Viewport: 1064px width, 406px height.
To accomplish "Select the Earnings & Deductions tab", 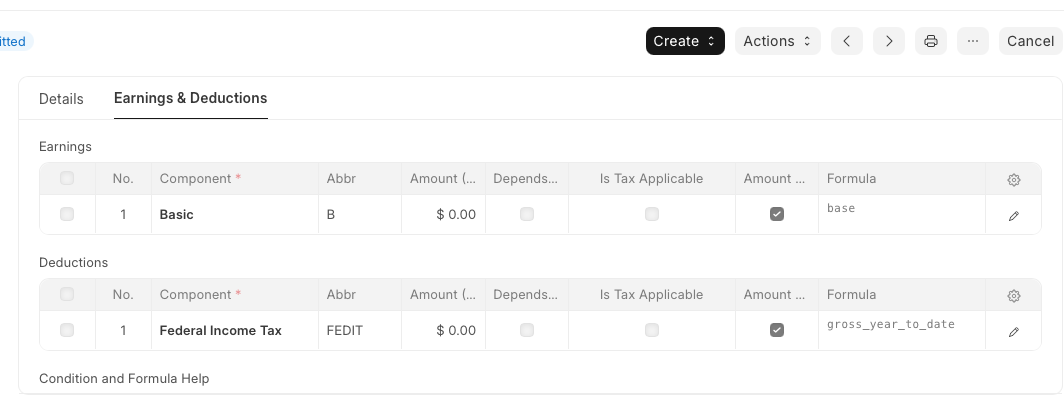I will click(x=191, y=98).
